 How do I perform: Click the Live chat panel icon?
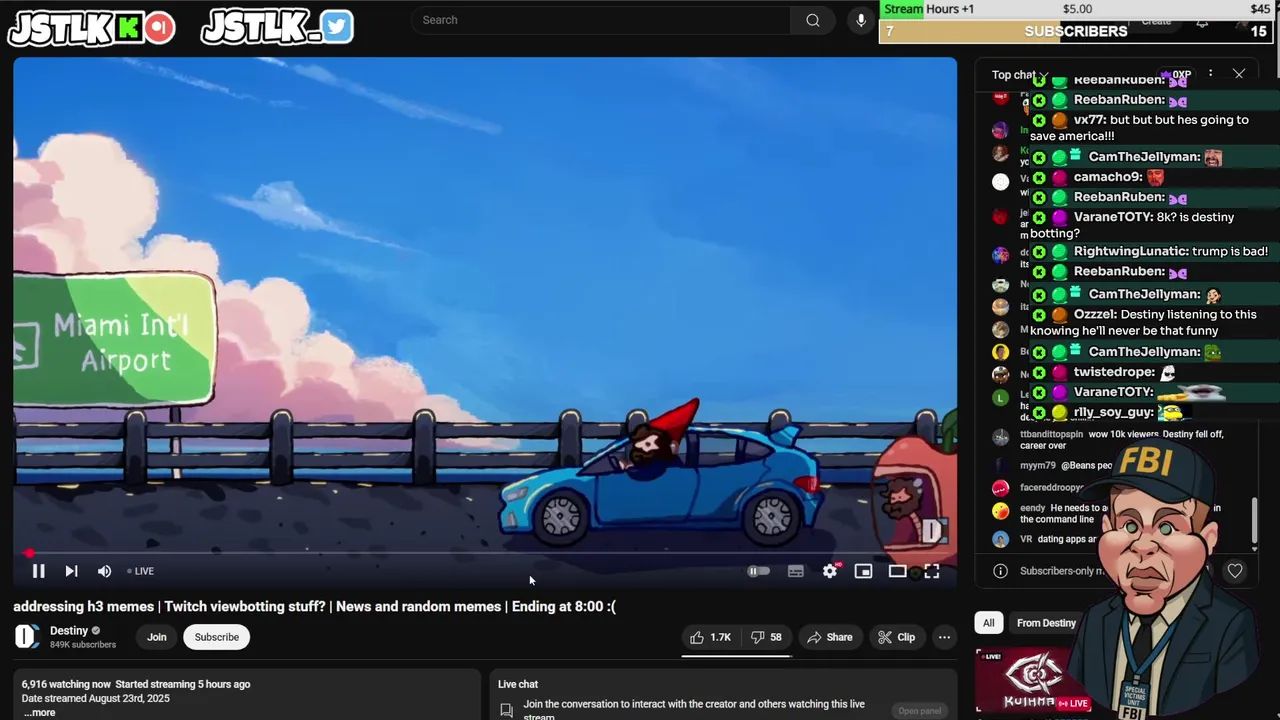507,710
